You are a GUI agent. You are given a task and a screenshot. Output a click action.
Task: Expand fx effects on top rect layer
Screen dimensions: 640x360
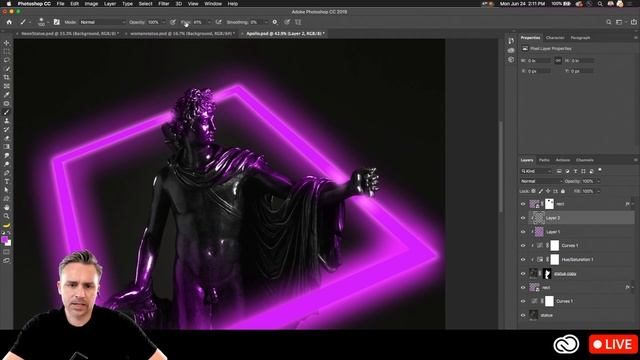[x=633, y=204]
